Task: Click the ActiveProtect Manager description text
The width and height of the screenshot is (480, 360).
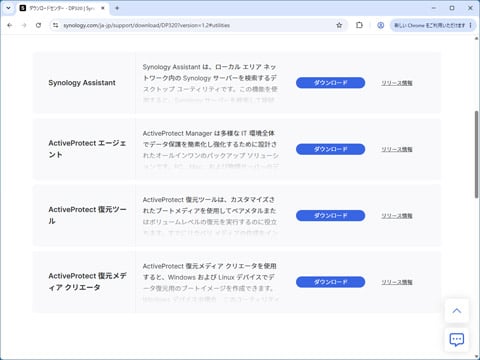Action: point(210,149)
